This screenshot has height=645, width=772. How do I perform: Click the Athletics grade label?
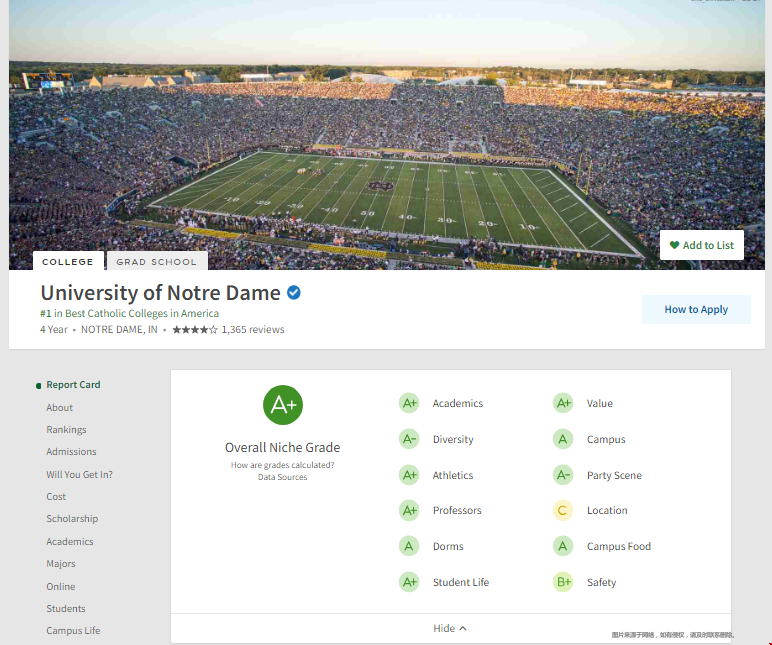(453, 475)
